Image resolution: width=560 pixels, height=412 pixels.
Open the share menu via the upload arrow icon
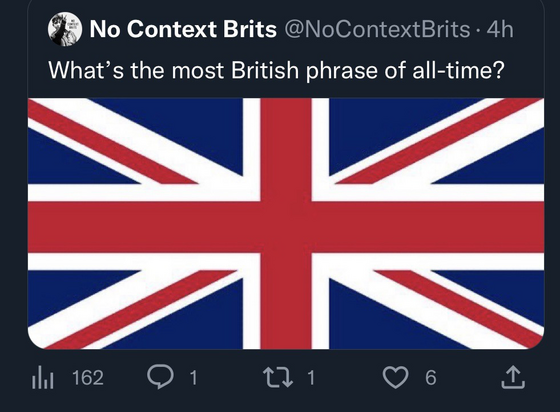(513, 377)
